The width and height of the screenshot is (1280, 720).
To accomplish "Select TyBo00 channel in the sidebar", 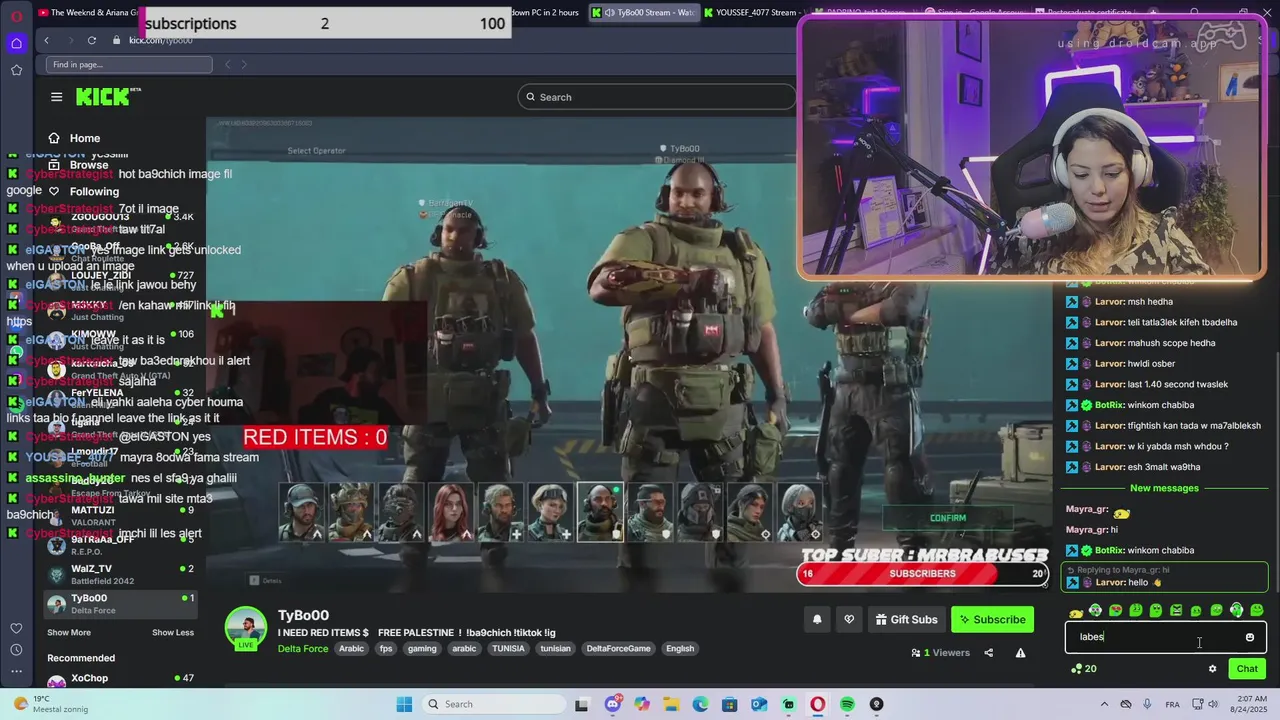I will (x=119, y=604).
